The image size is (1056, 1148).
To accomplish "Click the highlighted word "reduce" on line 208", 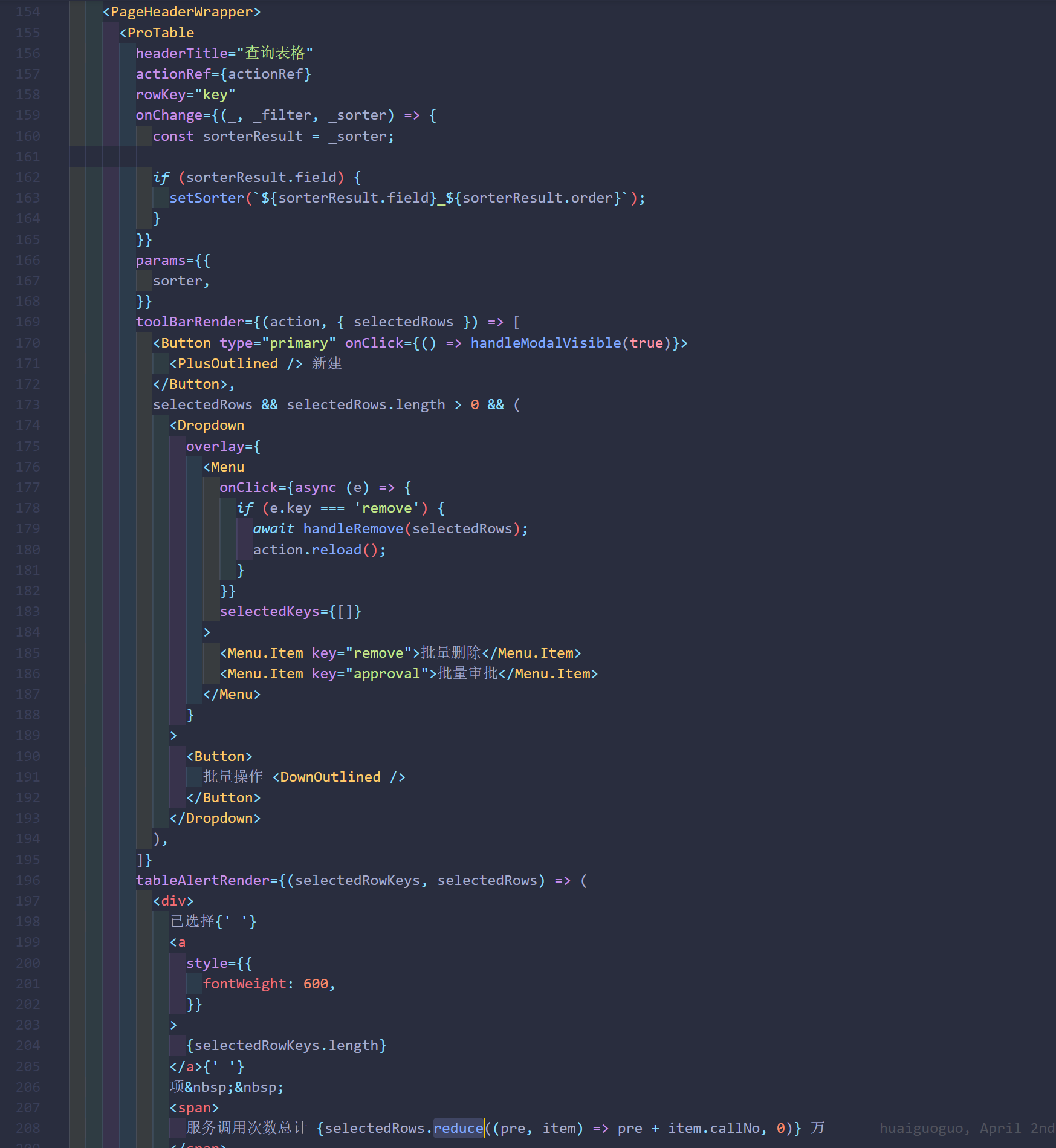I will coord(458,1128).
